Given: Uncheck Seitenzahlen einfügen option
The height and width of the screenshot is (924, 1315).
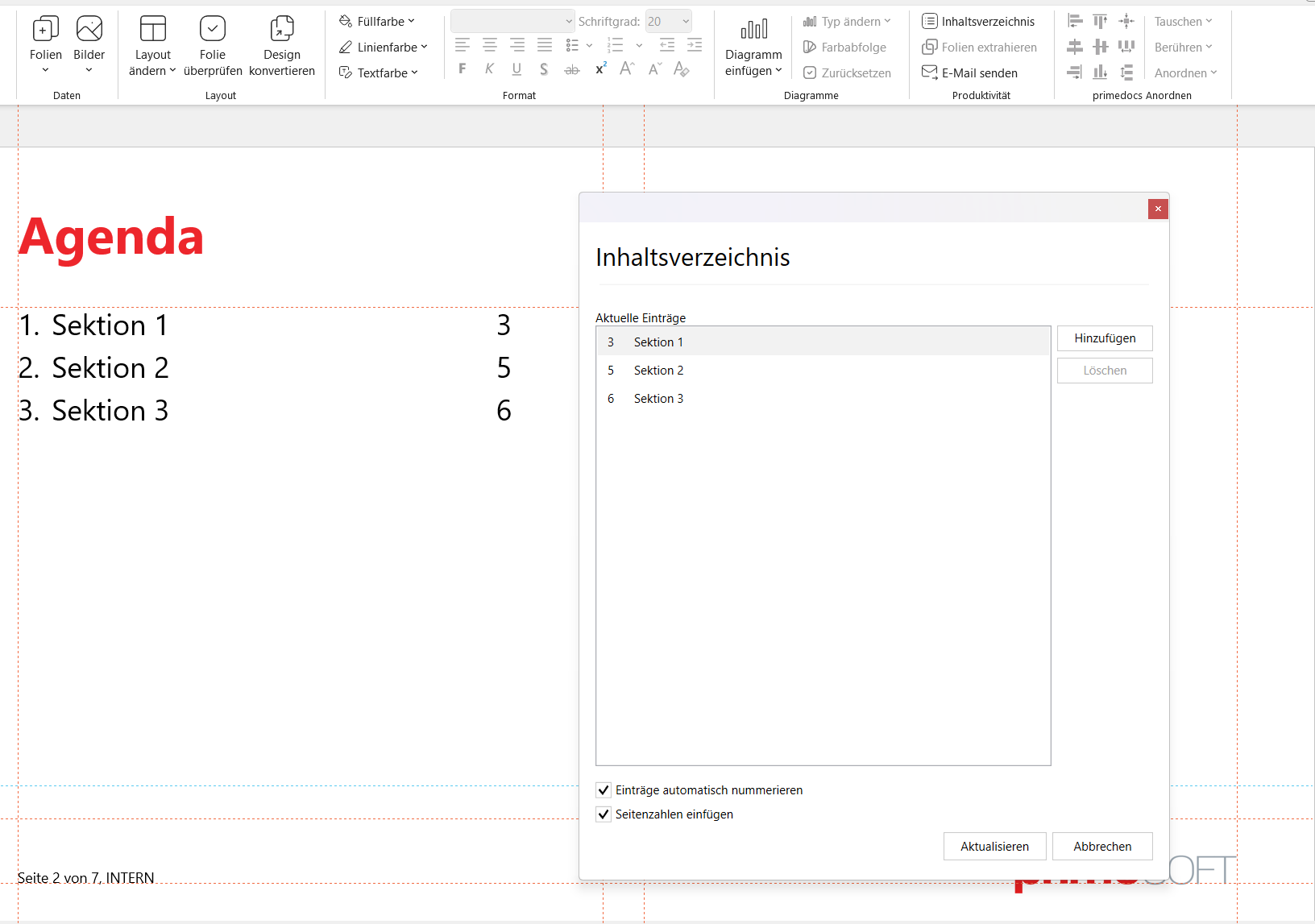Looking at the screenshot, I should coord(604,814).
